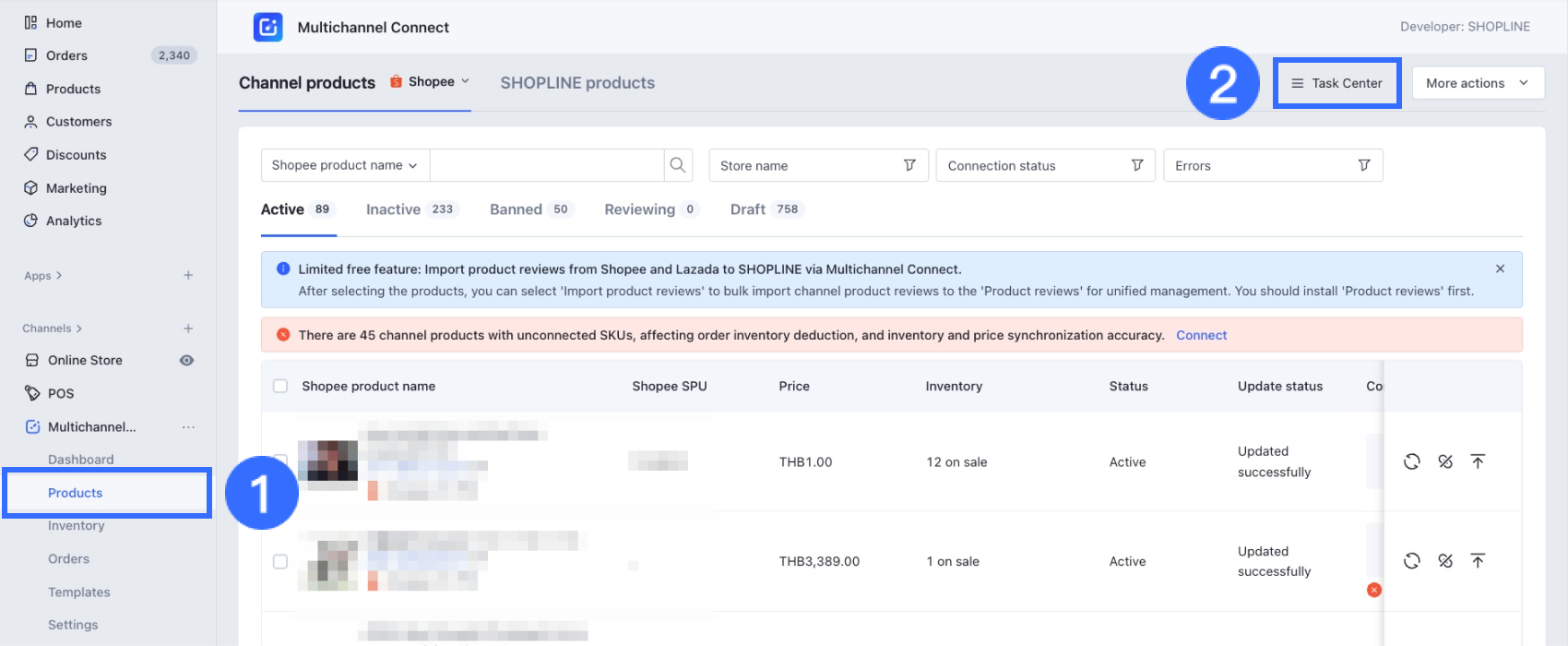Image resolution: width=1568 pixels, height=646 pixels.
Task: Toggle Online Store eye visibility icon
Action: [x=186, y=360]
